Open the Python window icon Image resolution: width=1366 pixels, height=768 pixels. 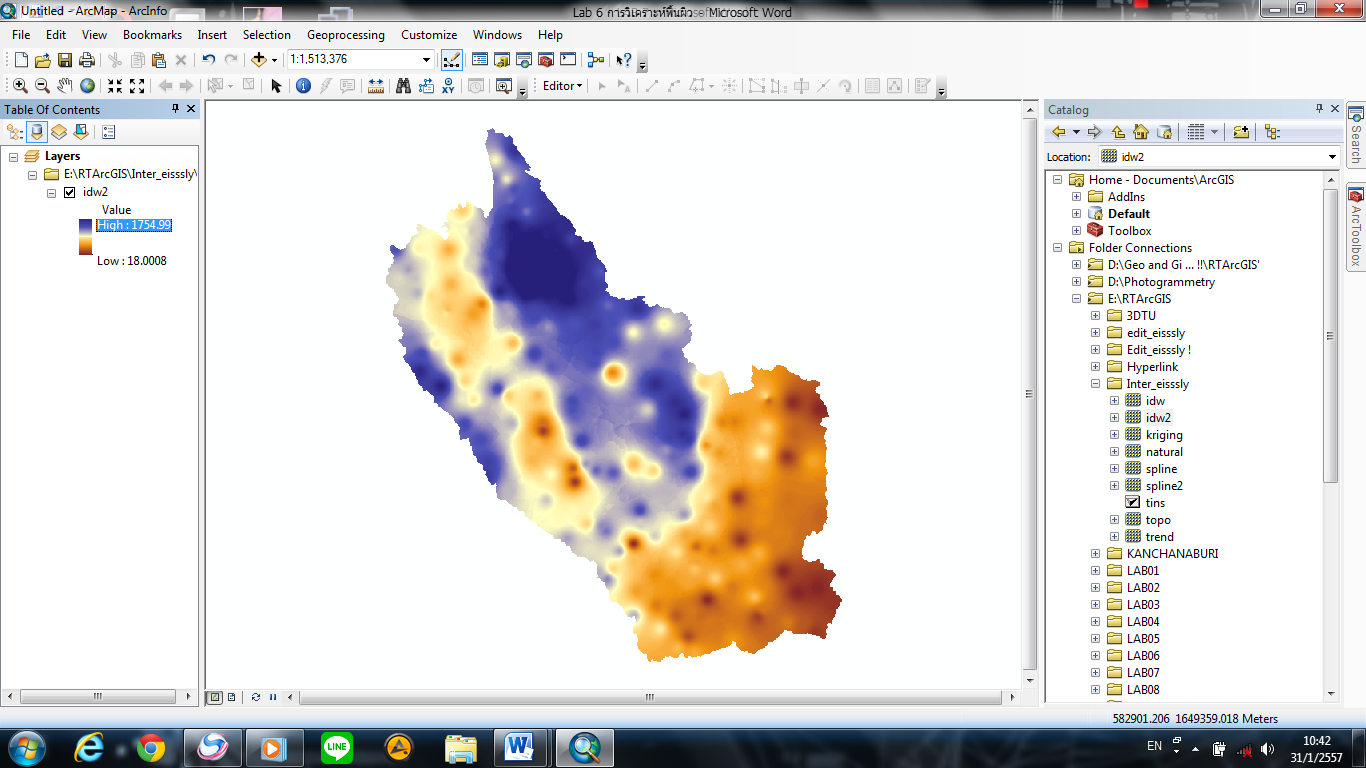568,60
